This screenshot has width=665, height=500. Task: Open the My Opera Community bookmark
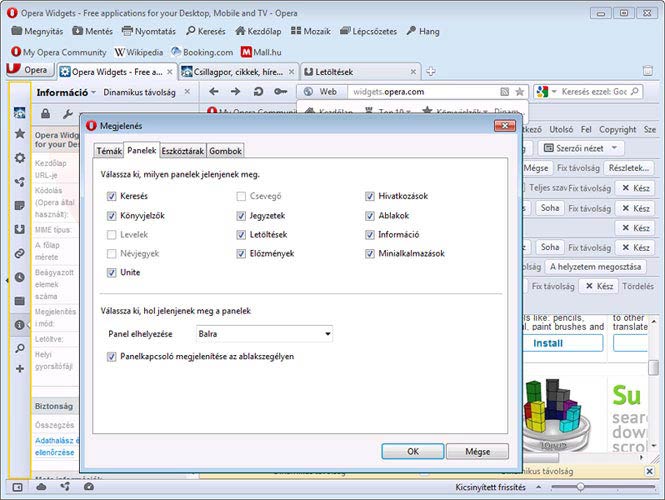click(x=59, y=52)
